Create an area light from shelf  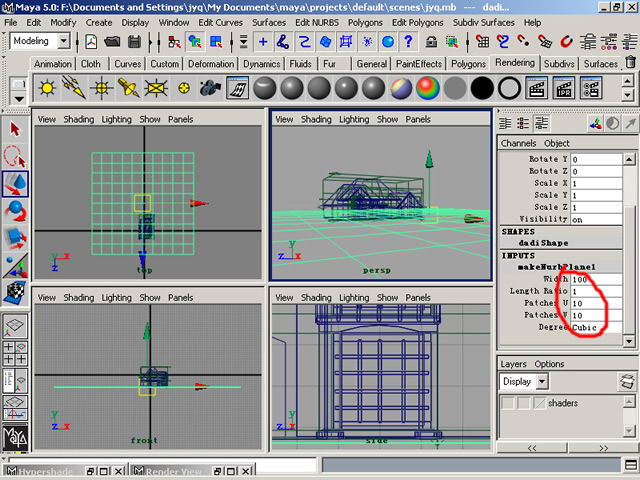[x=156, y=88]
